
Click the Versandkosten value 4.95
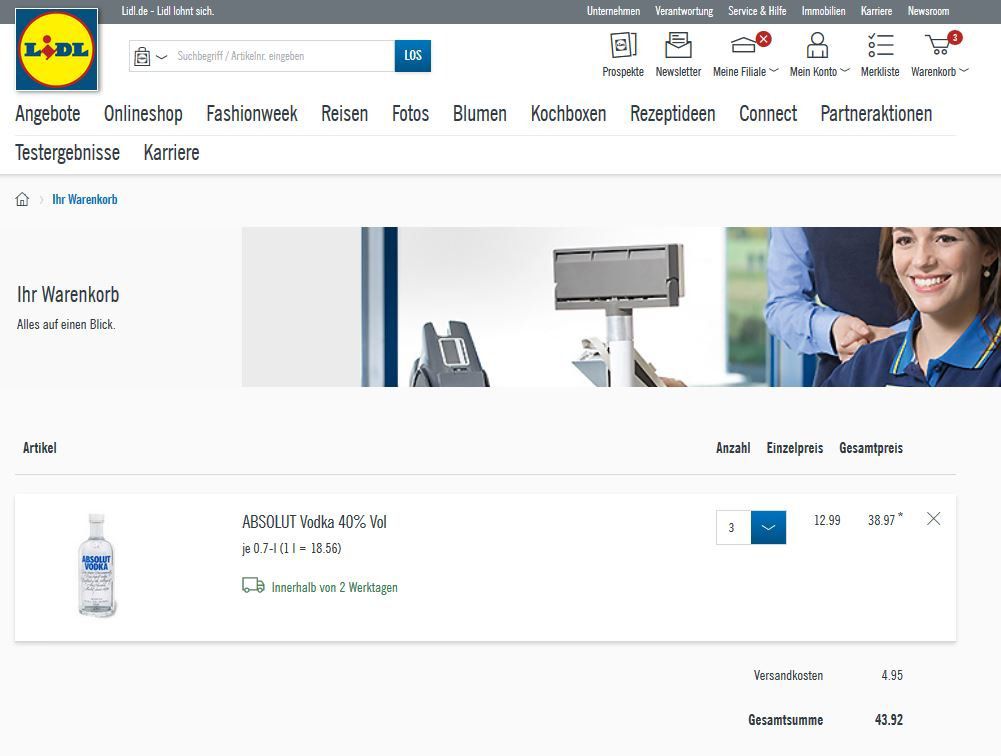click(x=892, y=675)
